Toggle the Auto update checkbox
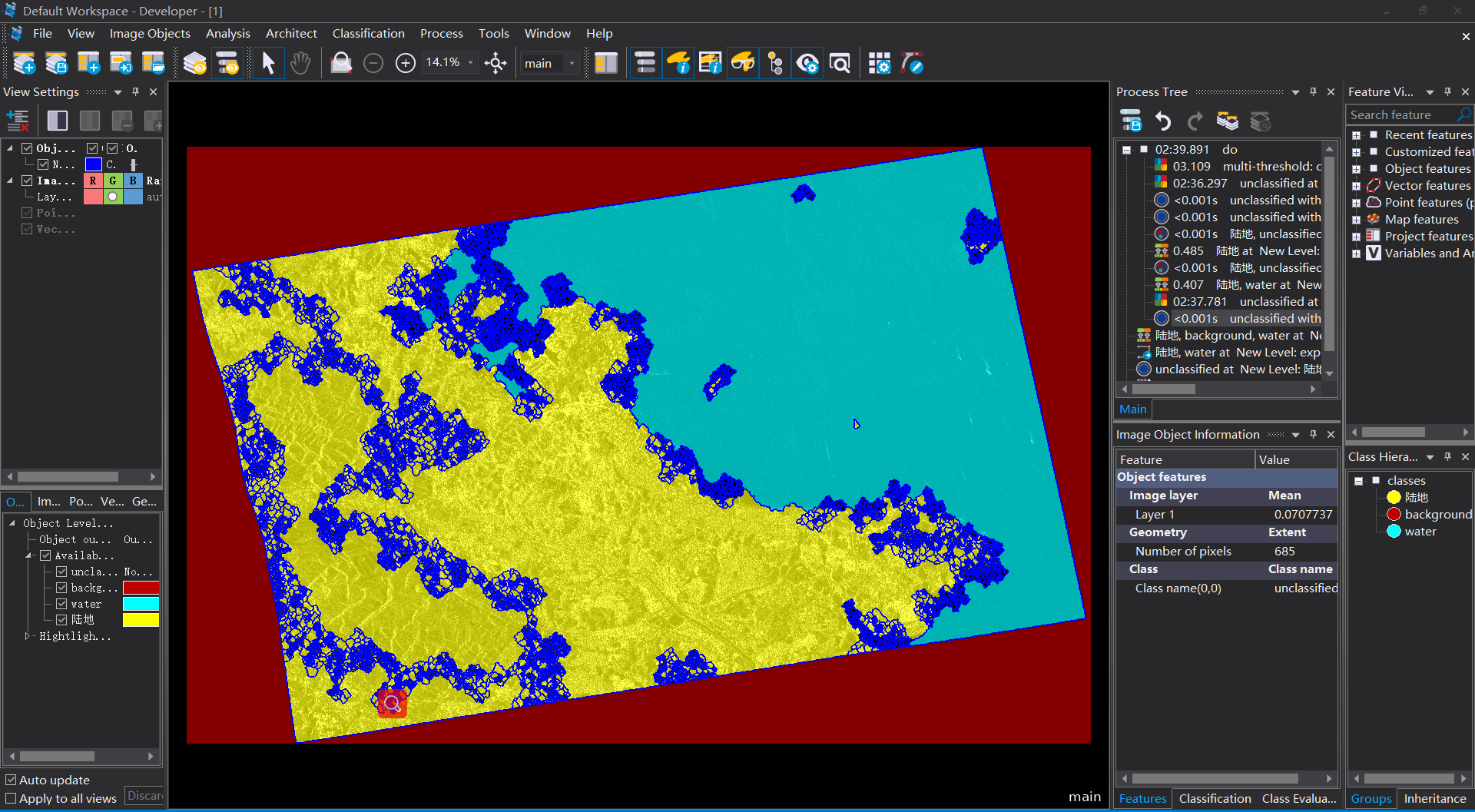1475x812 pixels. click(x=11, y=780)
